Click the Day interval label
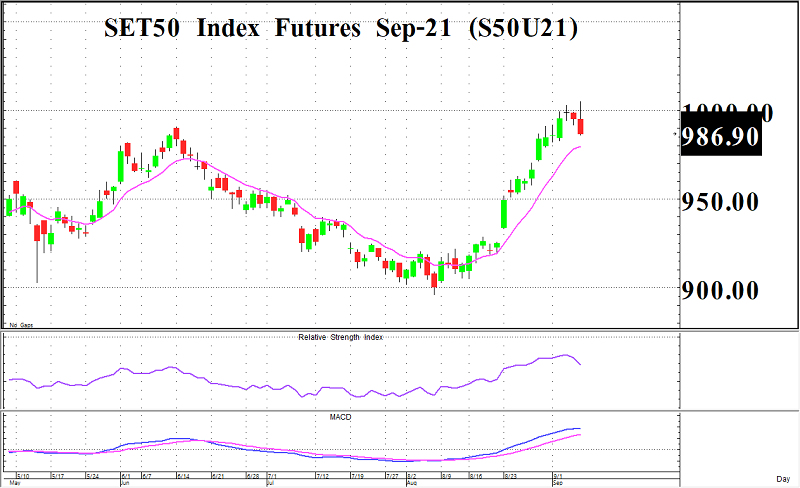Screen dimensions: 800x488 [783, 479]
